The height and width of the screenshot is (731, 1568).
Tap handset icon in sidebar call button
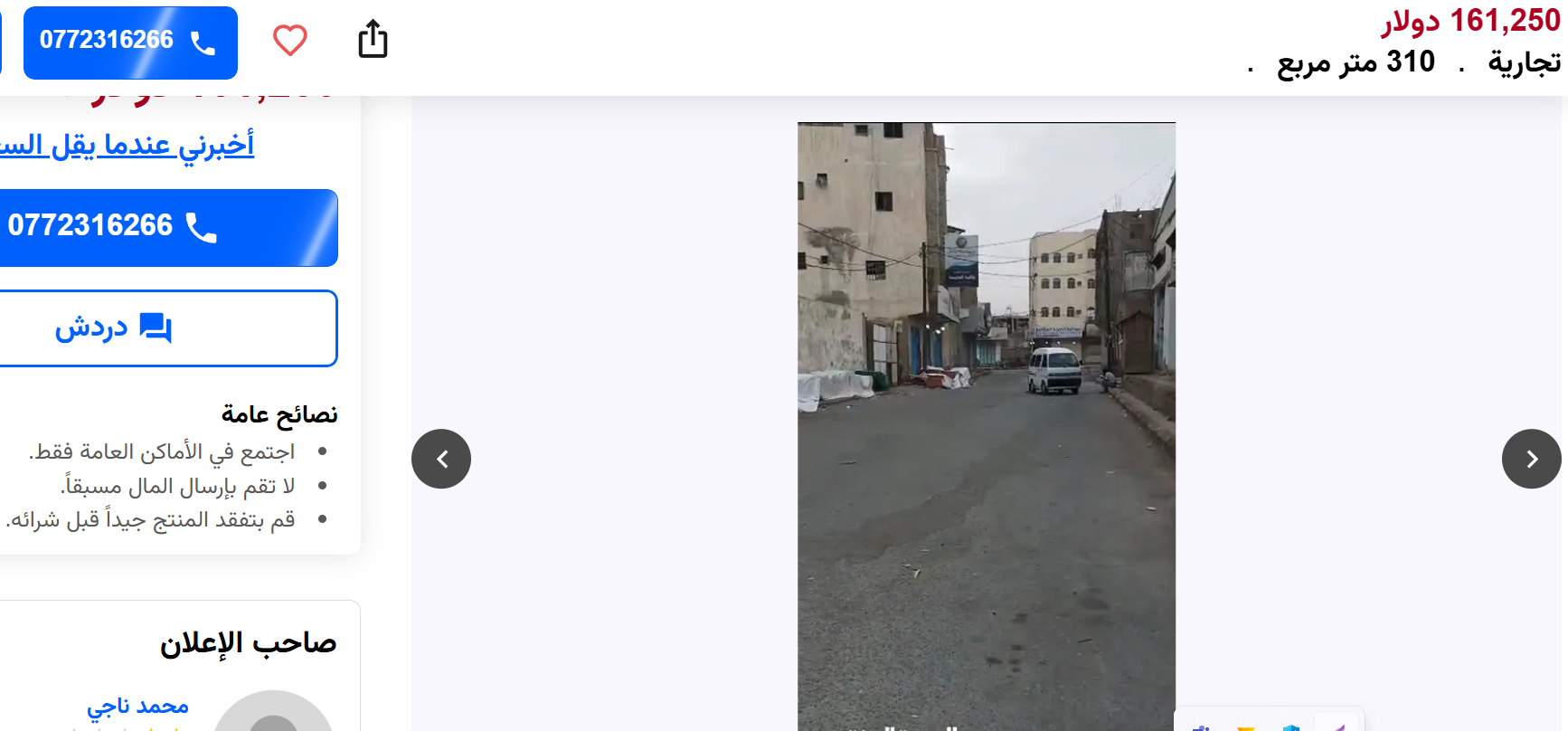201,227
